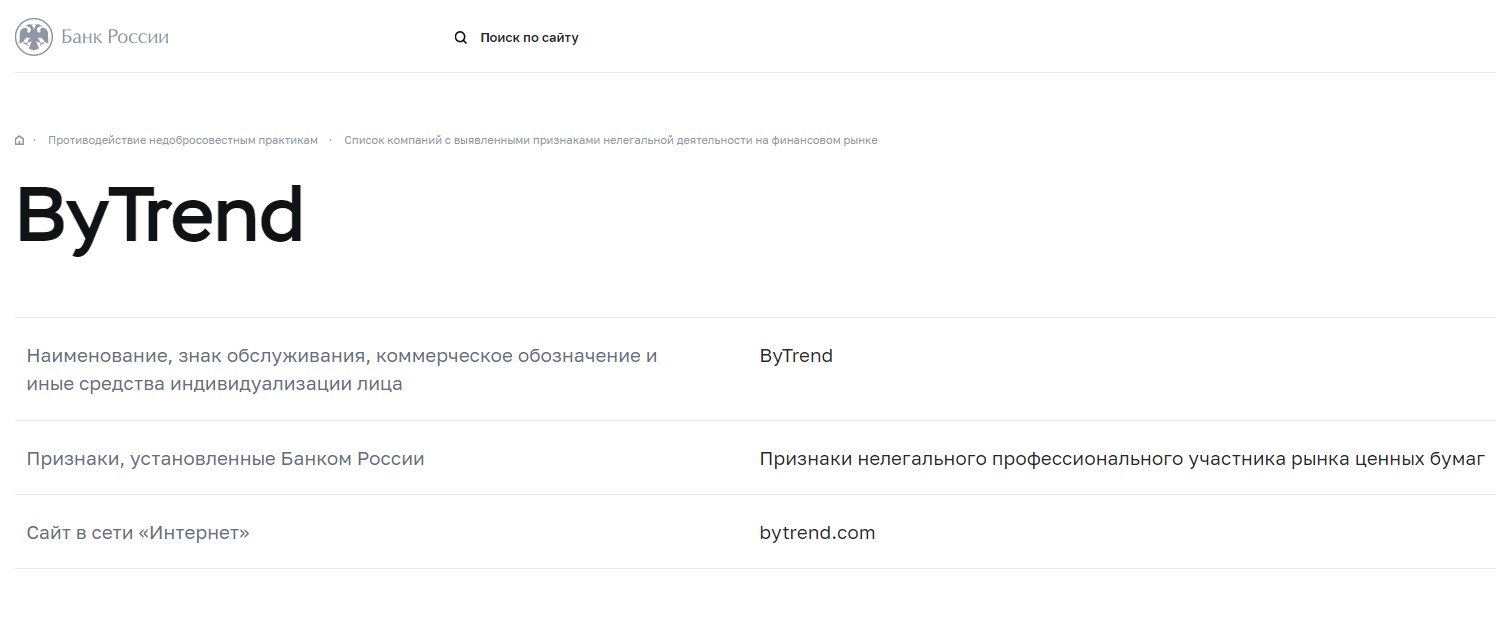This screenshot has width=1496, height=620.
Task: Click the Bank of Russia eagle emblem
Action: [34, 37]
